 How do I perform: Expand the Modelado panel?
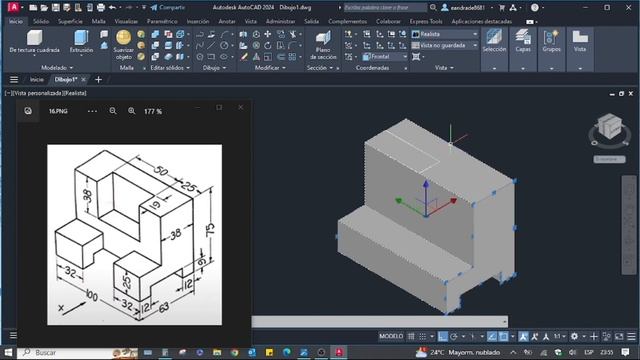point(57,68)
